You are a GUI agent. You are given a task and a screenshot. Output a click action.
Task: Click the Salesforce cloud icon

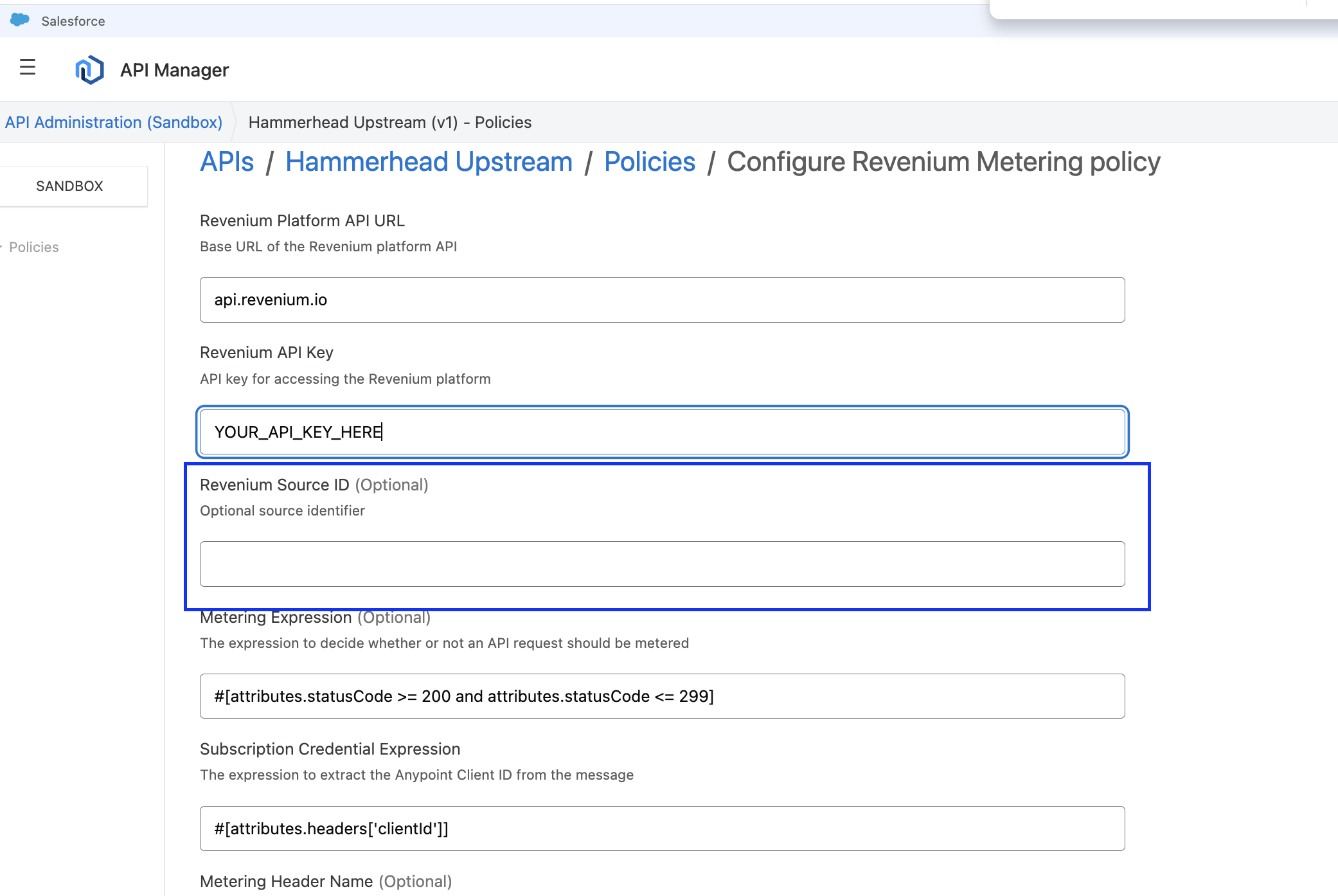click(20, 20)
